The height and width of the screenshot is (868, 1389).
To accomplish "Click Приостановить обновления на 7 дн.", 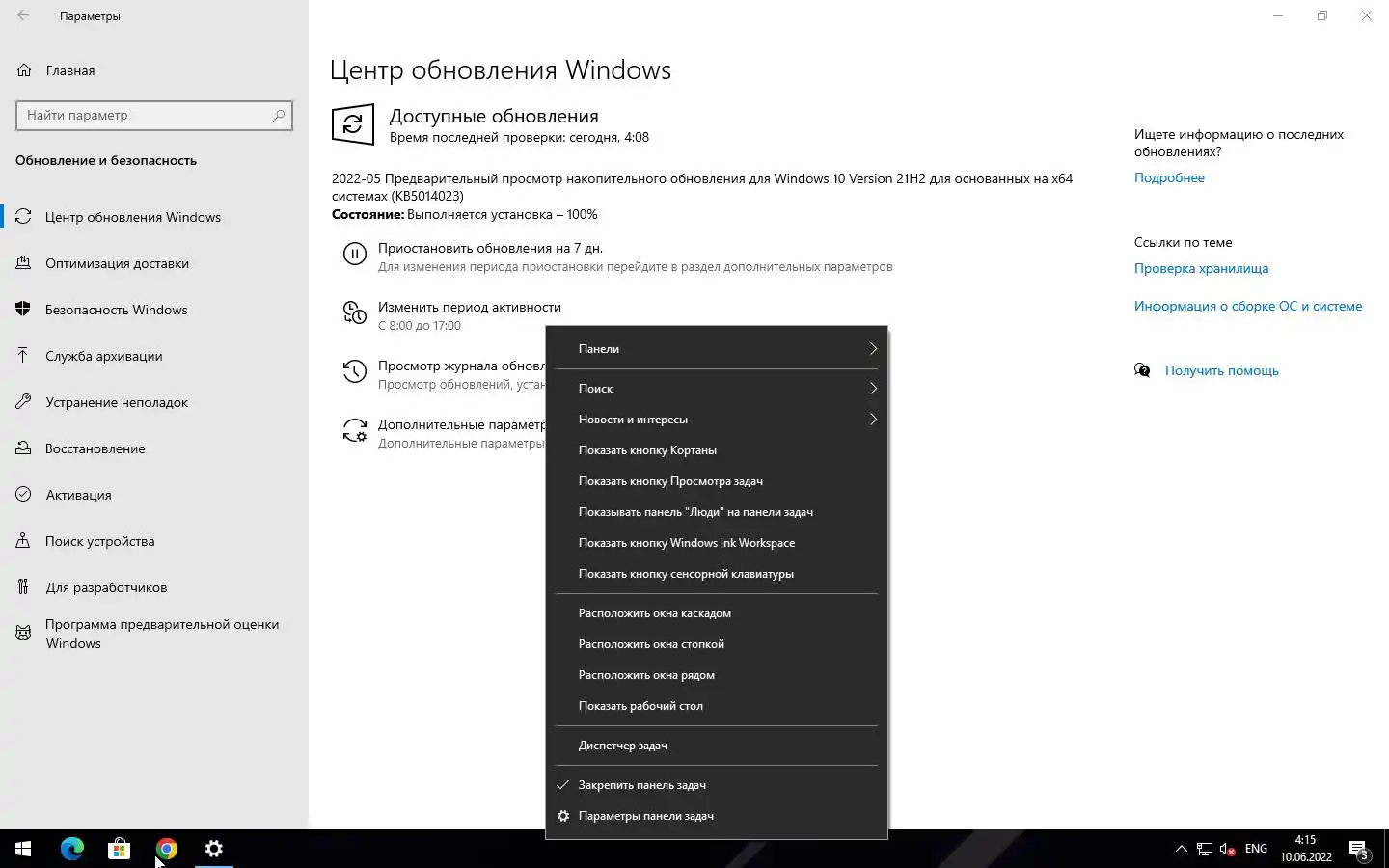I will (x=490, y=248).
